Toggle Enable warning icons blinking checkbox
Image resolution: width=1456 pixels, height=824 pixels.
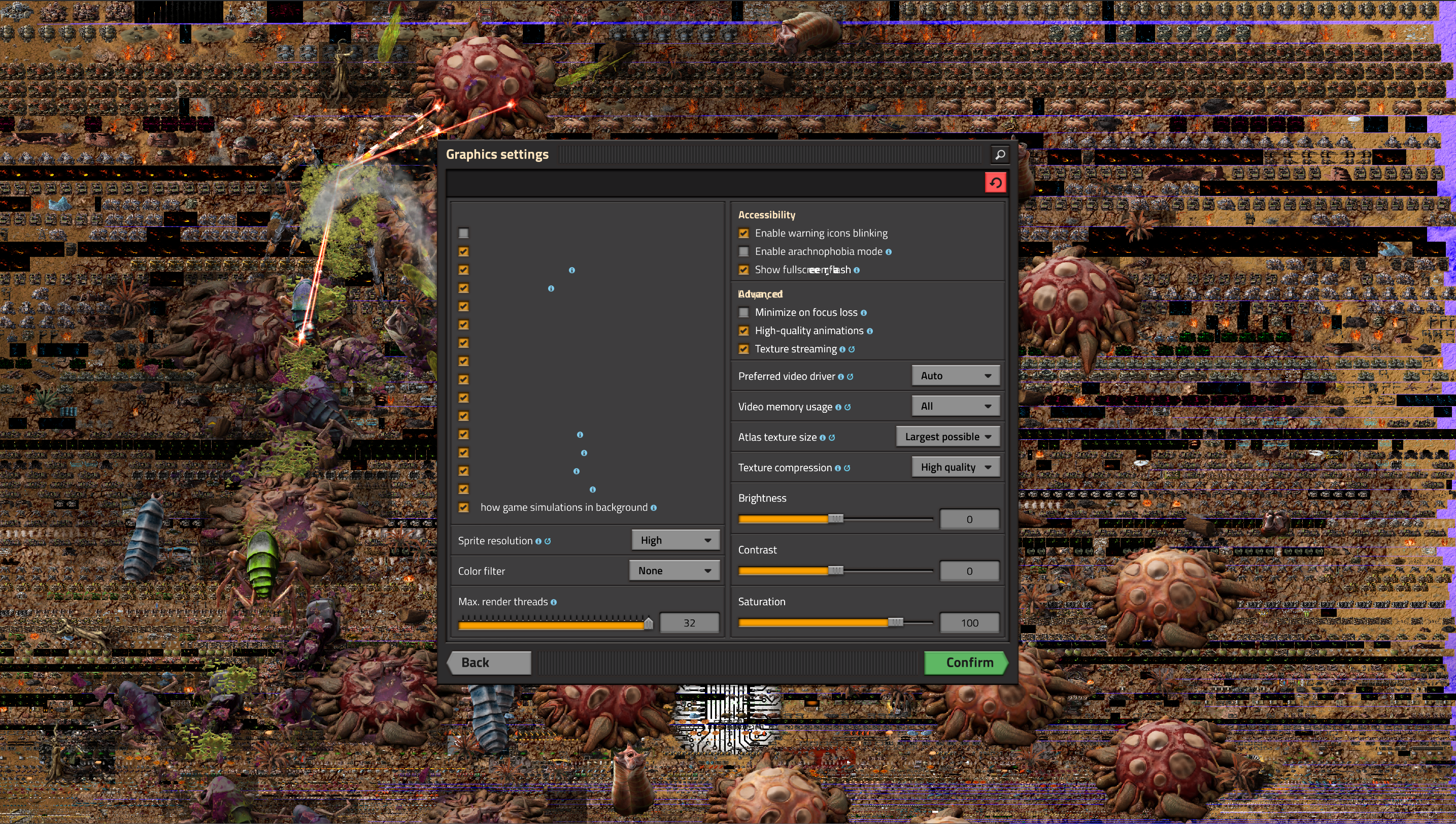tap(744, 233)
